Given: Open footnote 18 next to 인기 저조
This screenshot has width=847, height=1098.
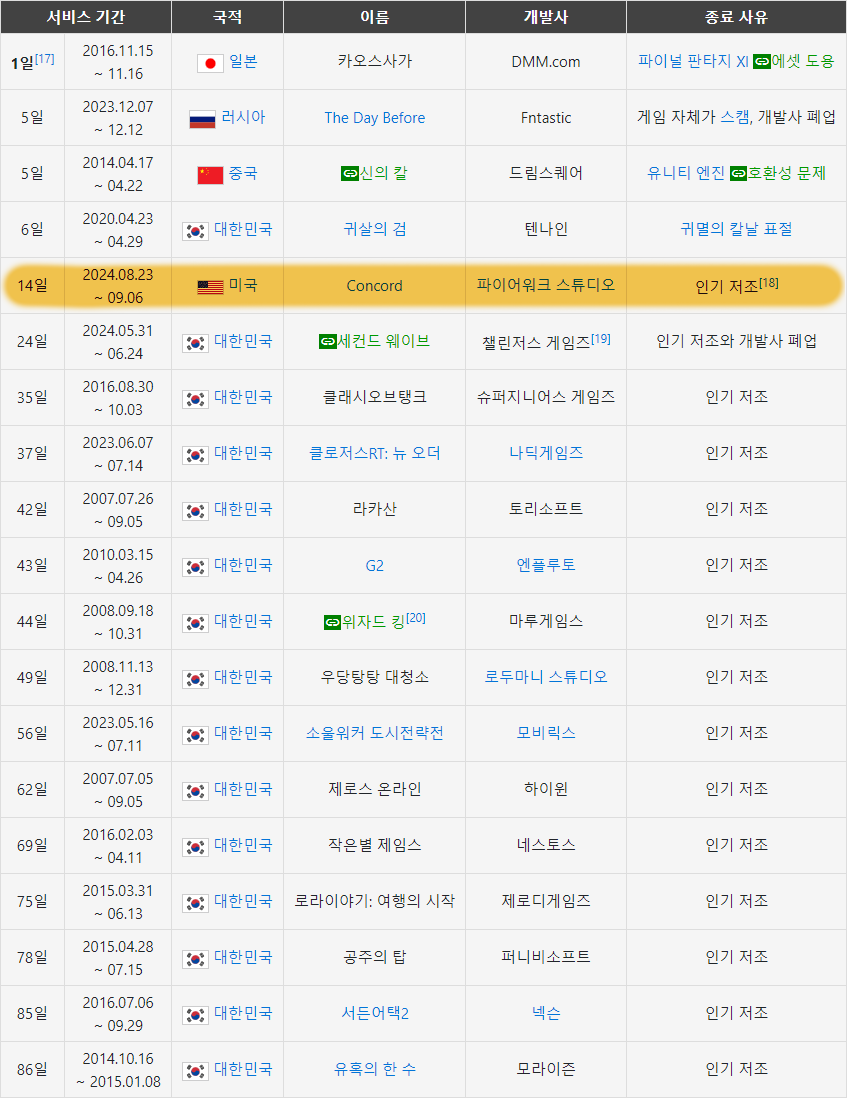Looking at the screenshot, I should click(x=769, y=283).
